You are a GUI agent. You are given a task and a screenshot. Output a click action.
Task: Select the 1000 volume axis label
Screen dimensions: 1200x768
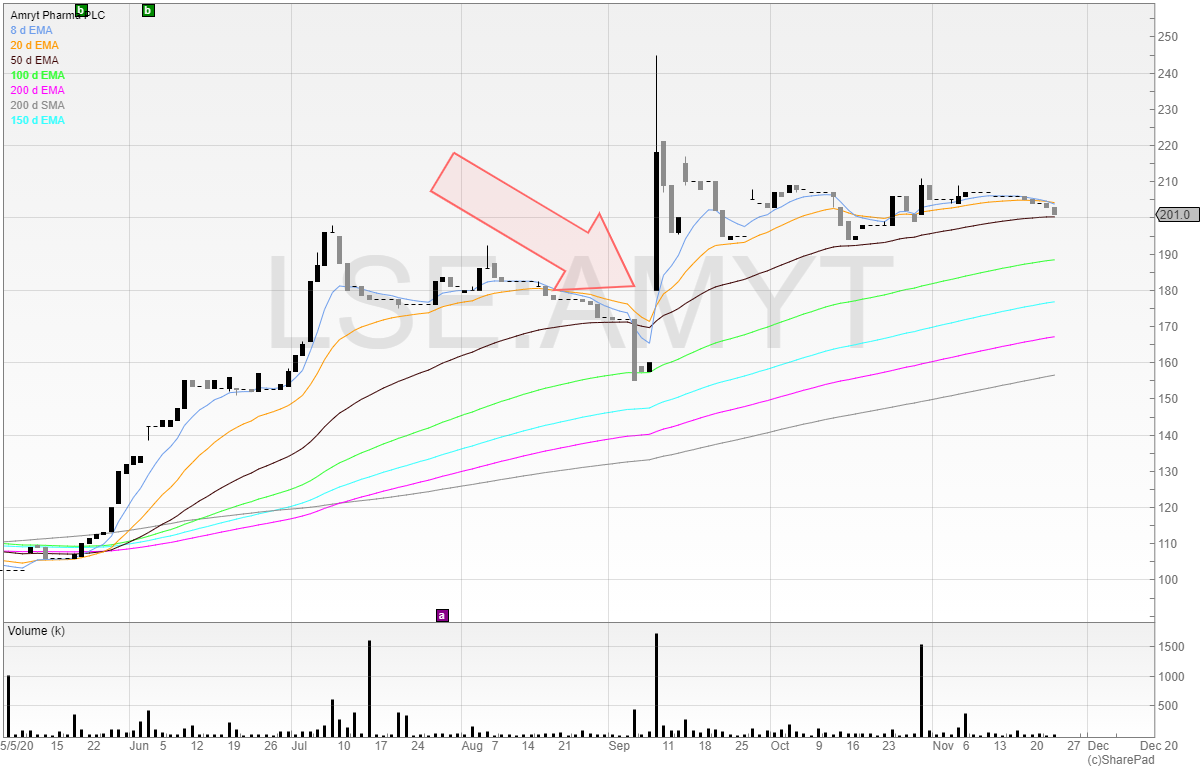pos(1171,677)
